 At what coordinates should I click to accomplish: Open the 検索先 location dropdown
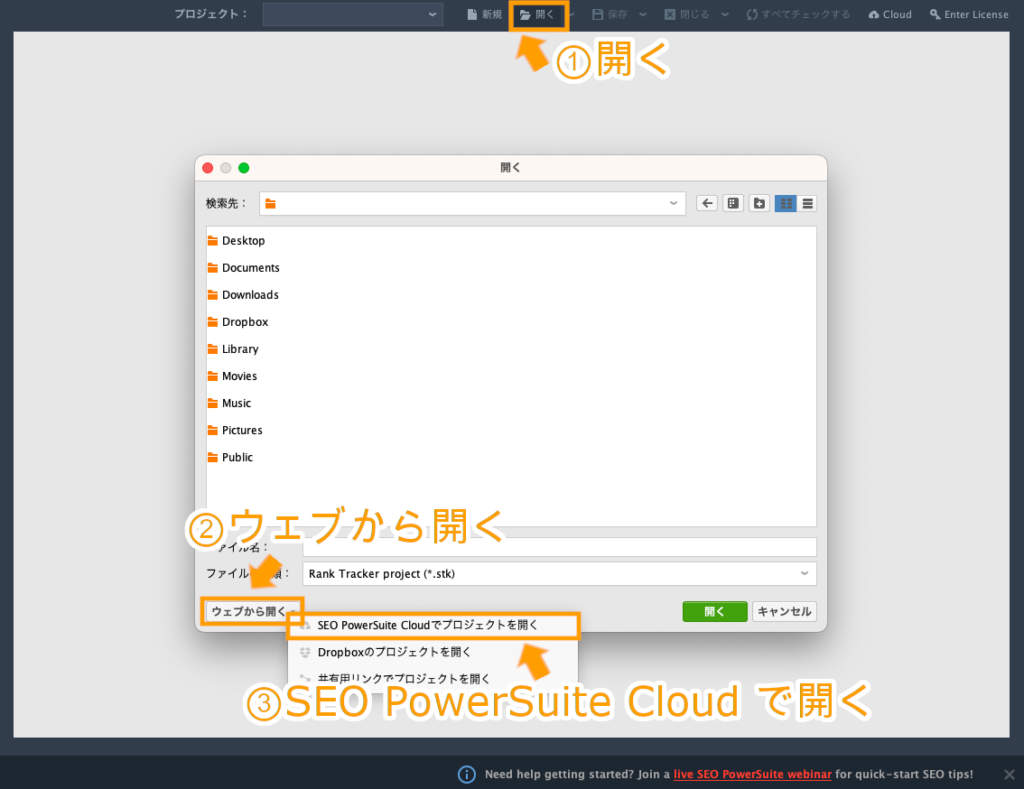click(x=472, y=204)
